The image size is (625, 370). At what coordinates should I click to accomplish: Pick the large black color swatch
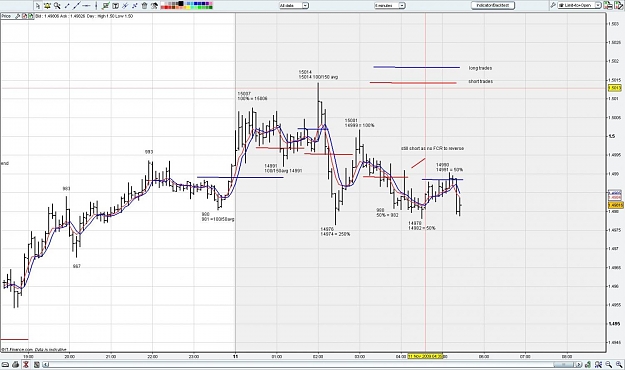[x=181, y=4]
